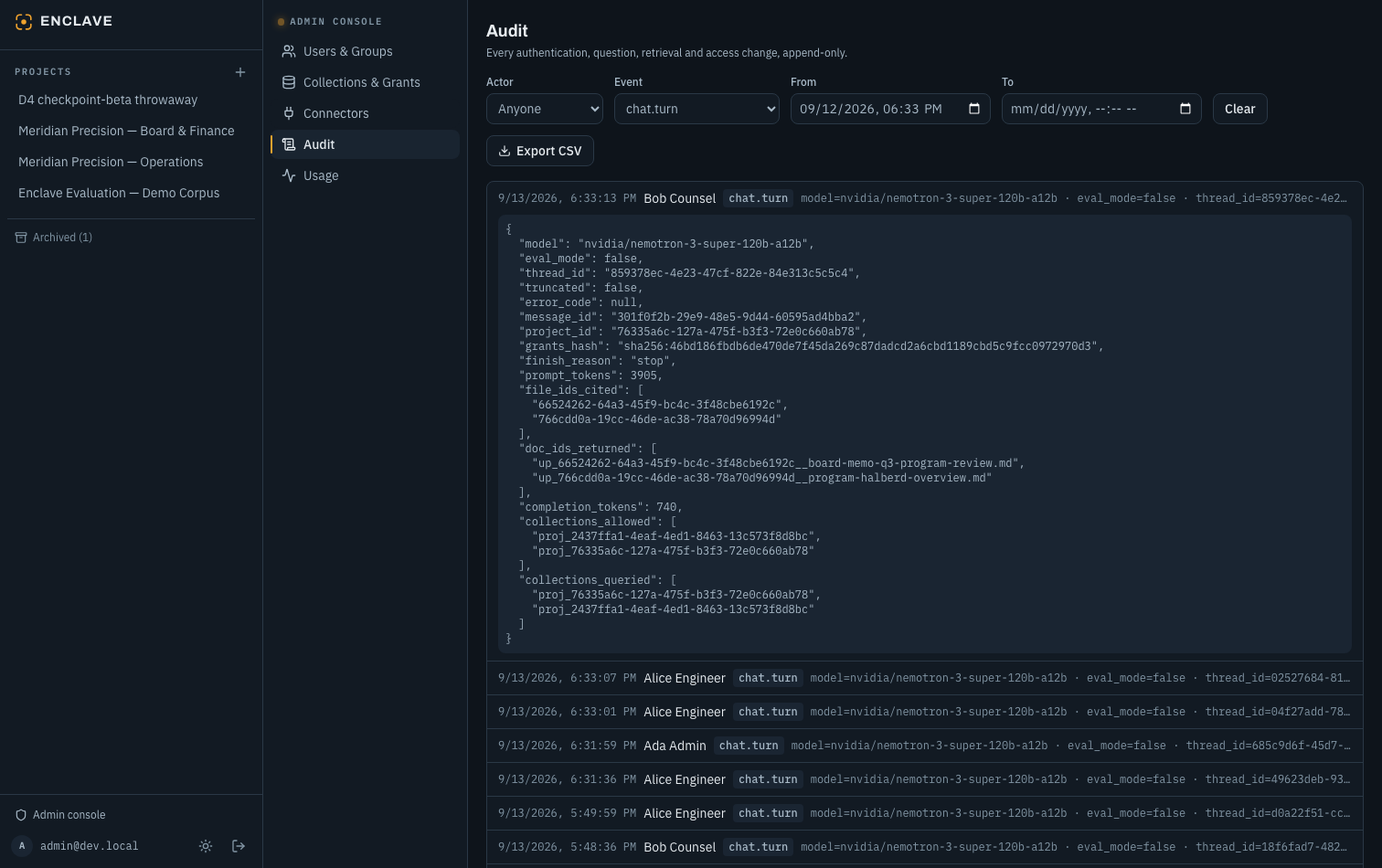Open Meridian Precision — Operations project

click(131, 163)
